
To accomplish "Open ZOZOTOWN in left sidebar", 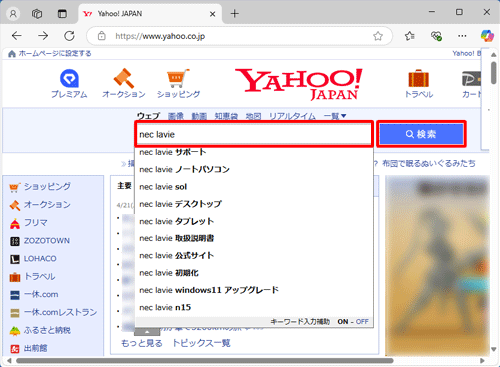I will point(47,241).
